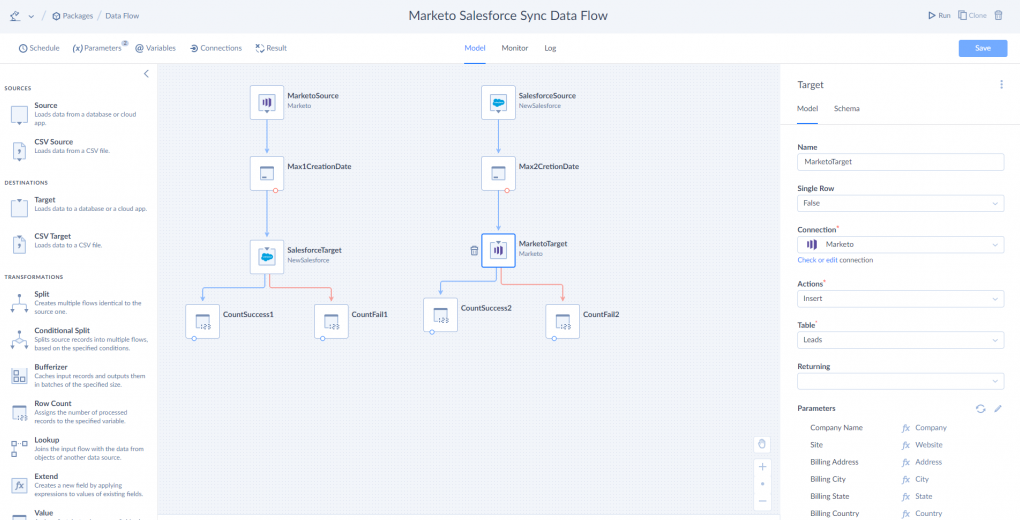
Task: Refresh the Parameters mapping list
Action: click(980, 409)
